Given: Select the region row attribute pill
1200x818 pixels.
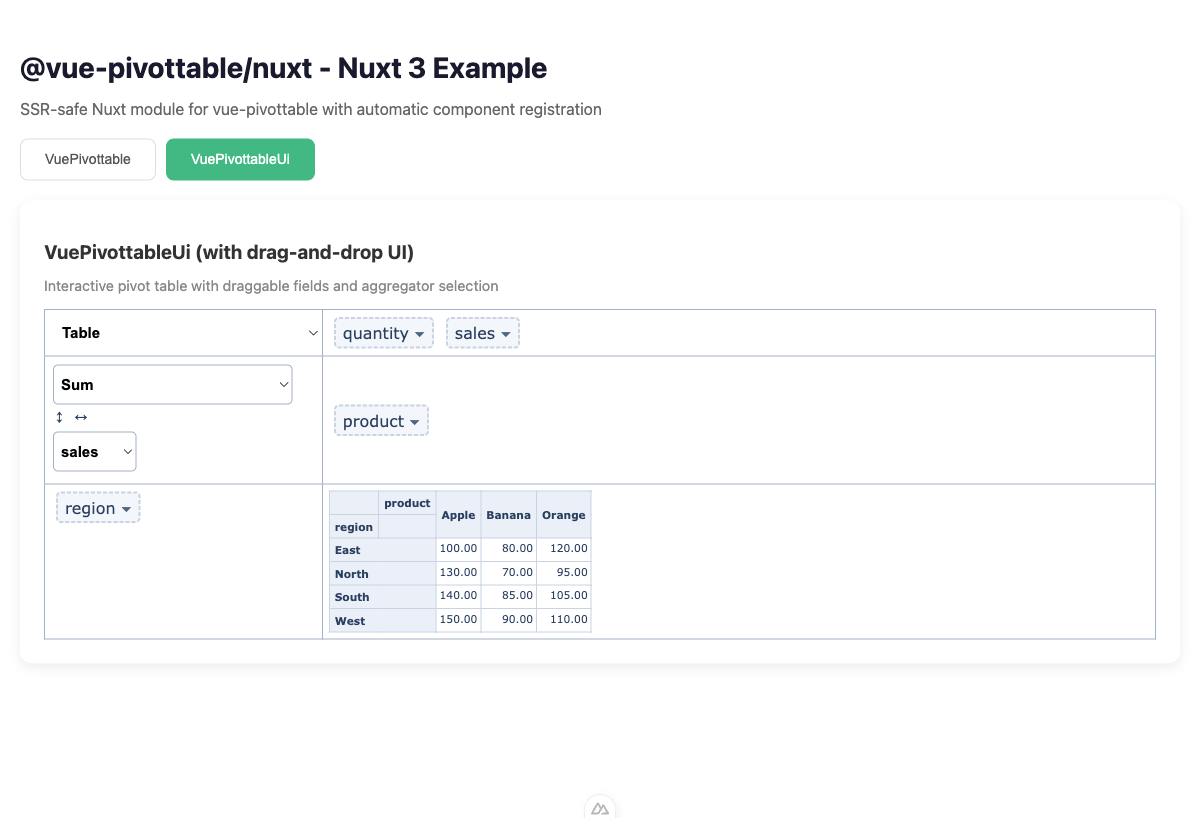Looking at the screenshot, I should 91,507.
